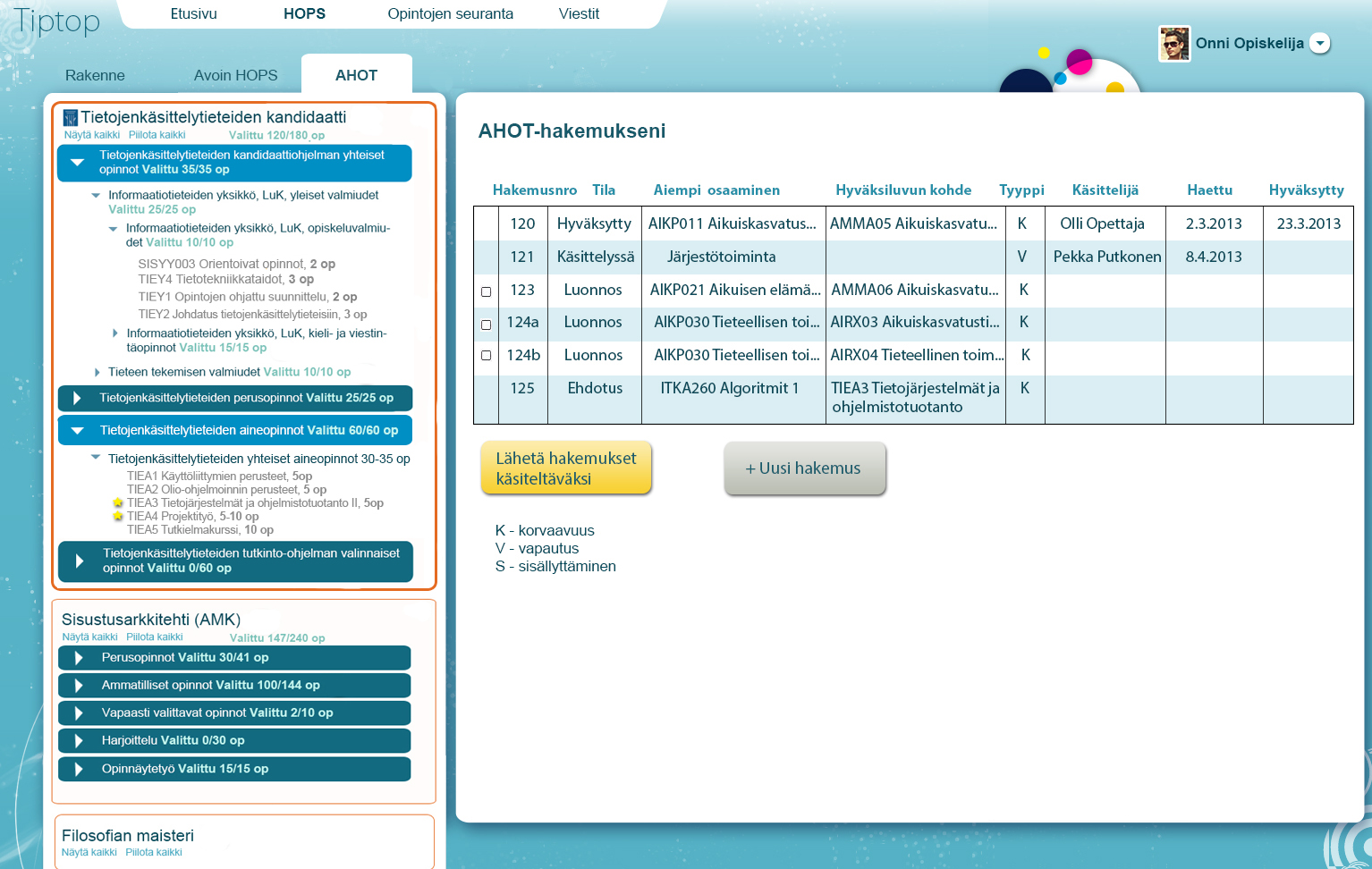Collapse kandidaattiohjelman yhteiset opinnot section
The width and height of the screenshot is (1372, 869).
tap(78, 163)
